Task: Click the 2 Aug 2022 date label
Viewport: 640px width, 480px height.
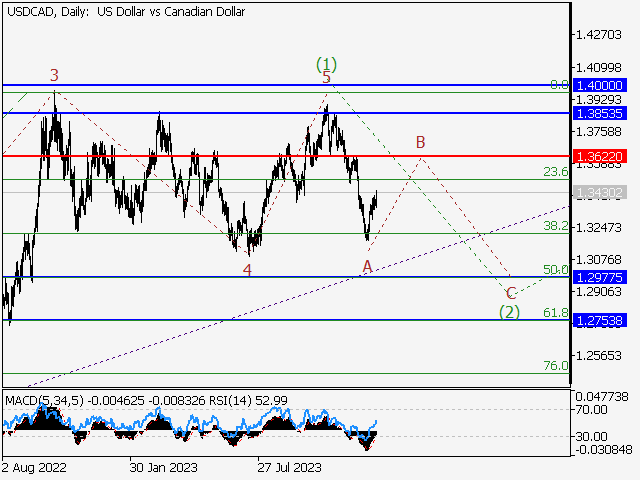Action: coord(34,467)
